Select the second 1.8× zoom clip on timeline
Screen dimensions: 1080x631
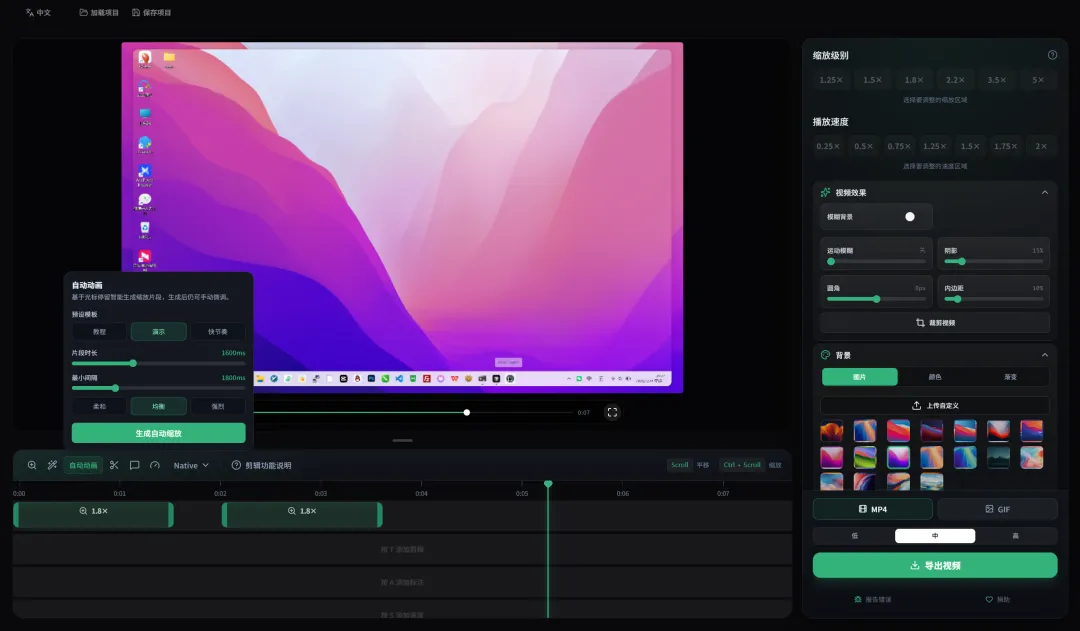tap(302, 515)
